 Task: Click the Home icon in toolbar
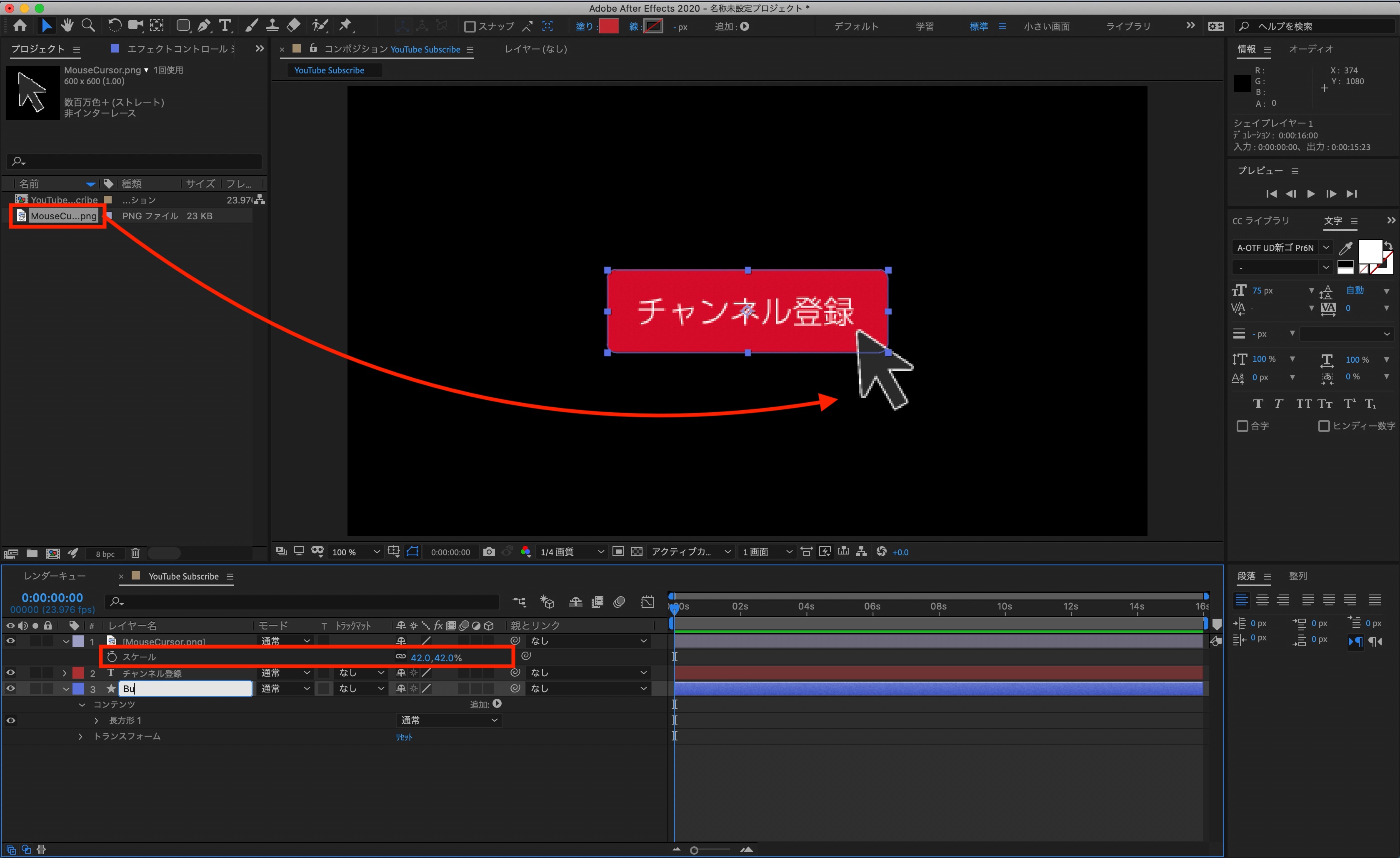[x=20, y=25]
